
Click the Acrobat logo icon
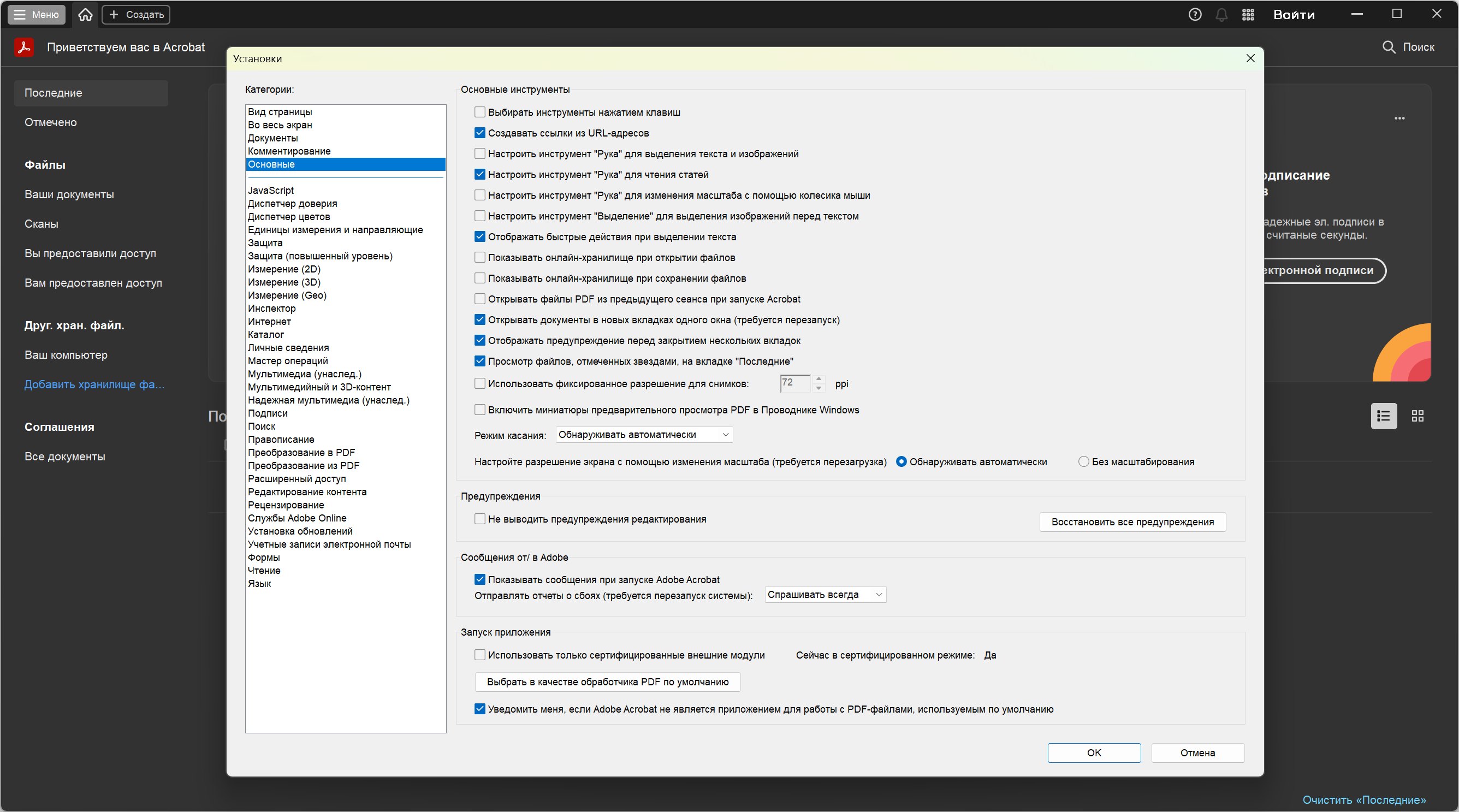[24, 47]
